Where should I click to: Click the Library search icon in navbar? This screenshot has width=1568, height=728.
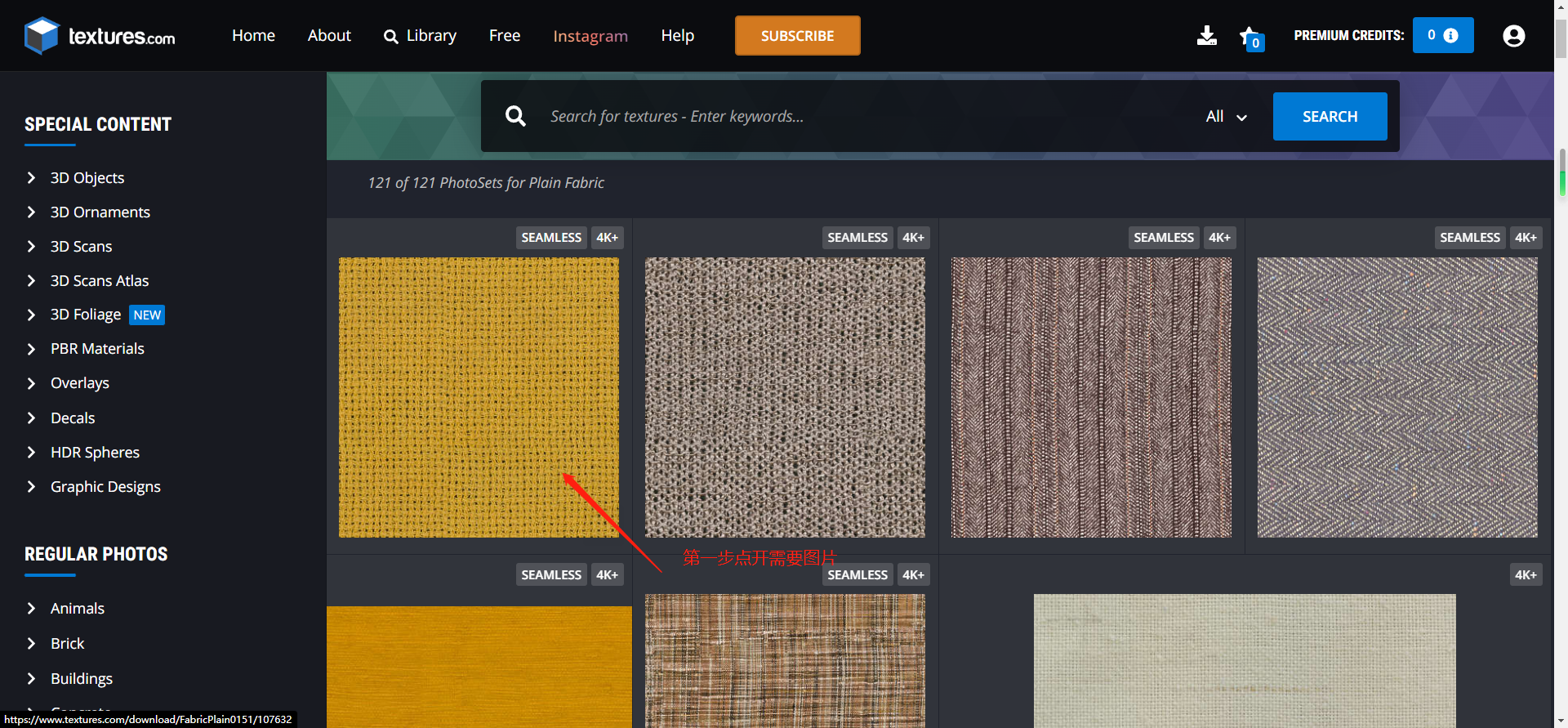391,36
